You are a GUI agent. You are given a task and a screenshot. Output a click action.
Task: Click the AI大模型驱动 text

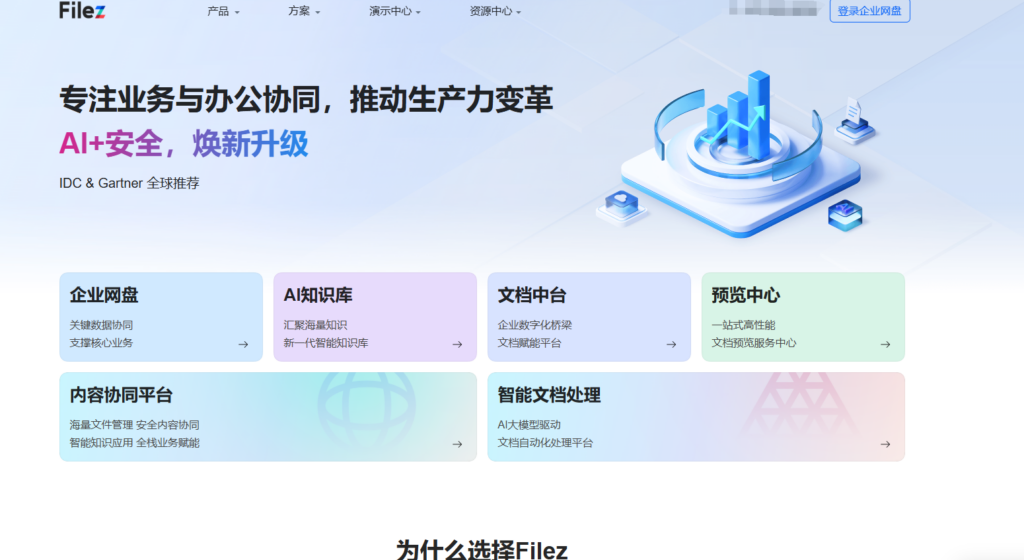[x=529, y=425]
